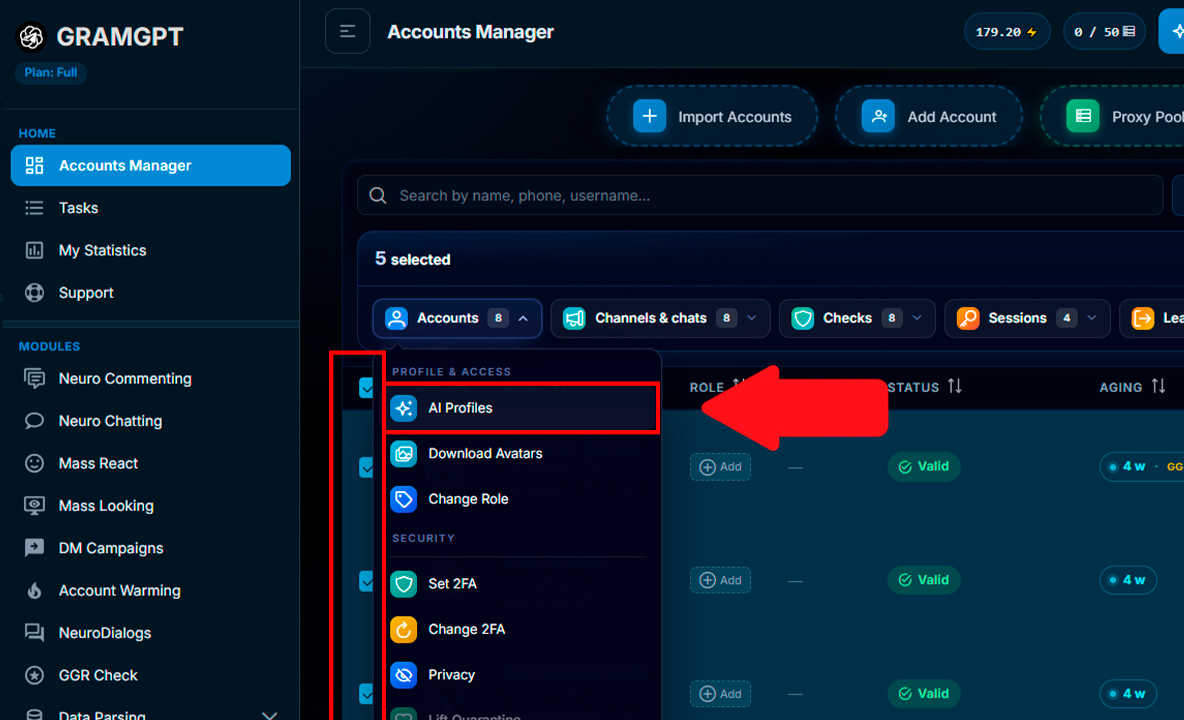Open Mass React smiley icon

(x=34, y=463)
